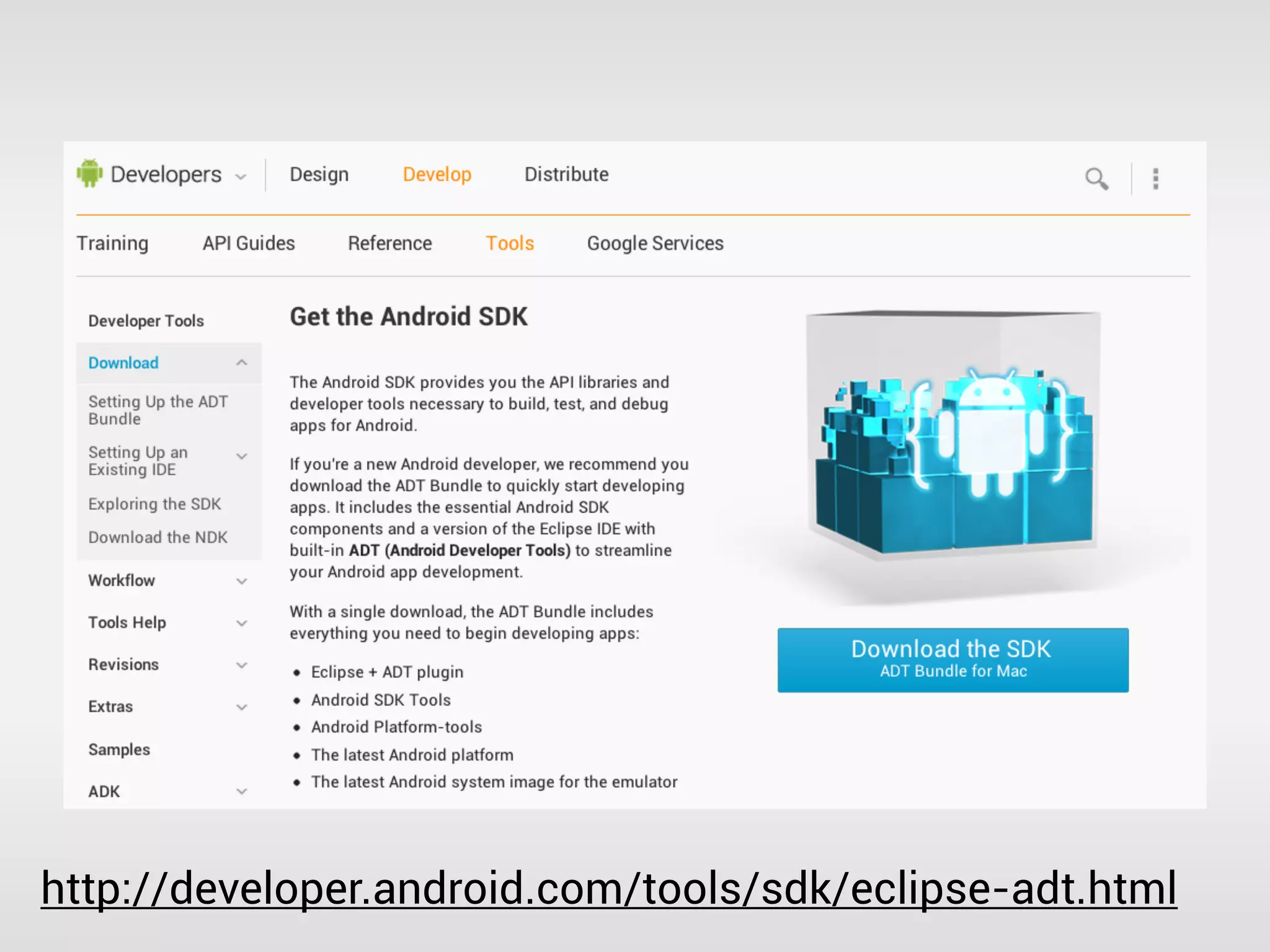Click the latest Android system image bullet
The image size is (1270, 952).
494,782
